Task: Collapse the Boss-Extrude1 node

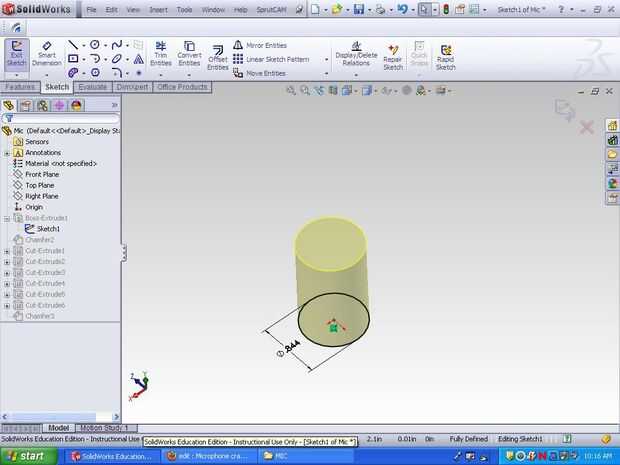Action: point(6,218)
